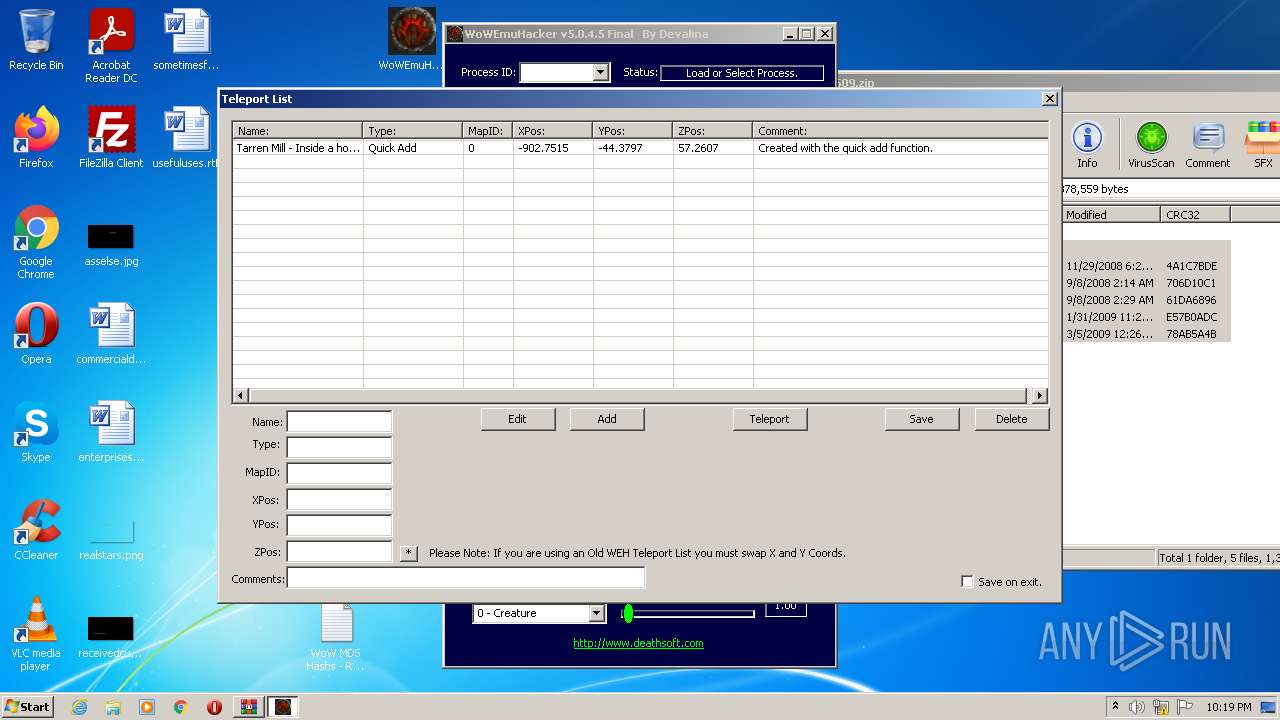1280x720 pixels.
Task: Click the Teleport button
Action: [769, 419]
